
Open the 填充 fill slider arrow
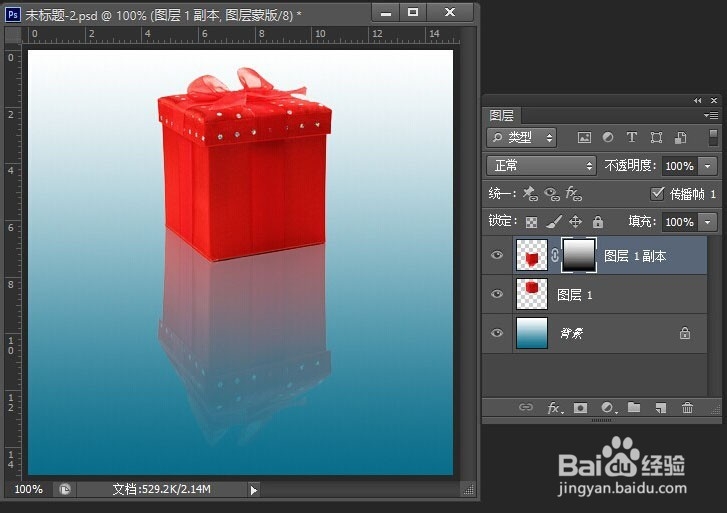click(708, 222)
